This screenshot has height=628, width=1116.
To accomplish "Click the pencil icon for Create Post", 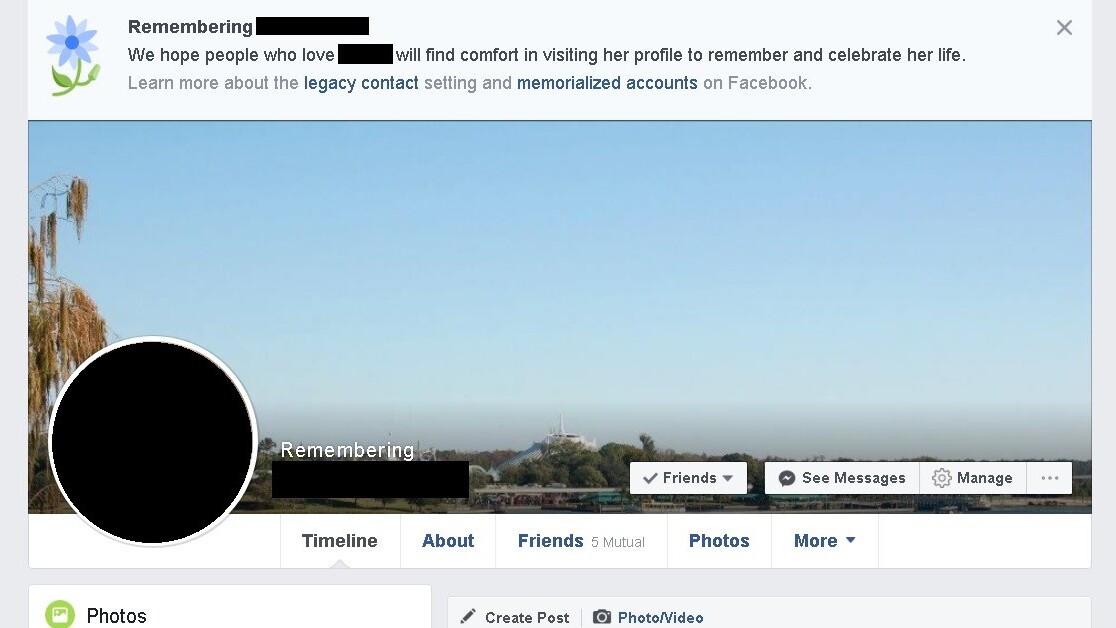I will click(x=468, y=617).
